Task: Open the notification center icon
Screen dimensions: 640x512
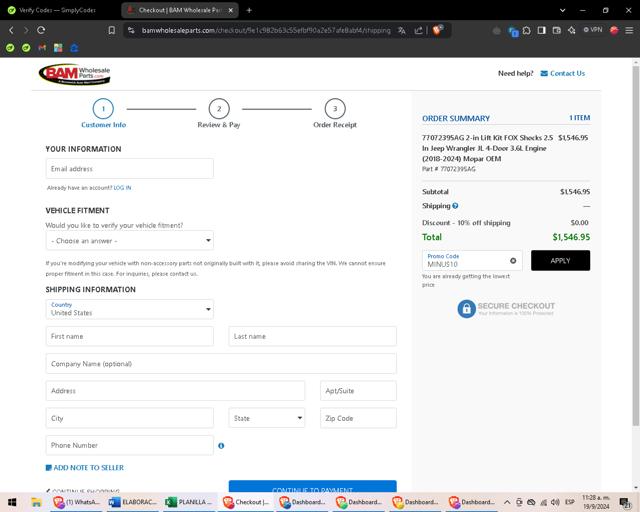Action: click(625, 502)
